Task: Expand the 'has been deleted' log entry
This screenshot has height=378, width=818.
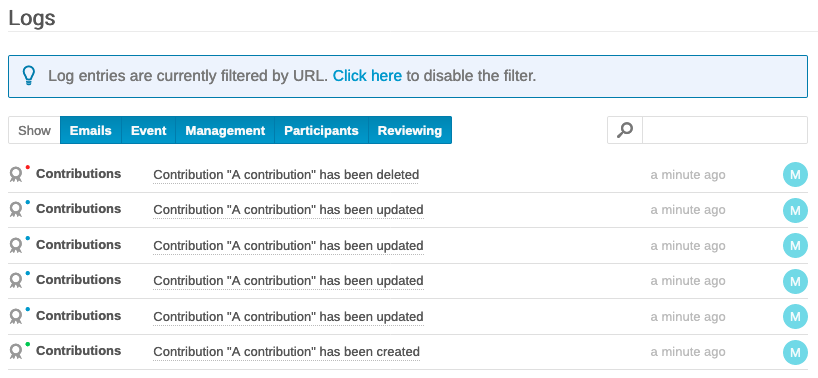Action: (286, 175)
